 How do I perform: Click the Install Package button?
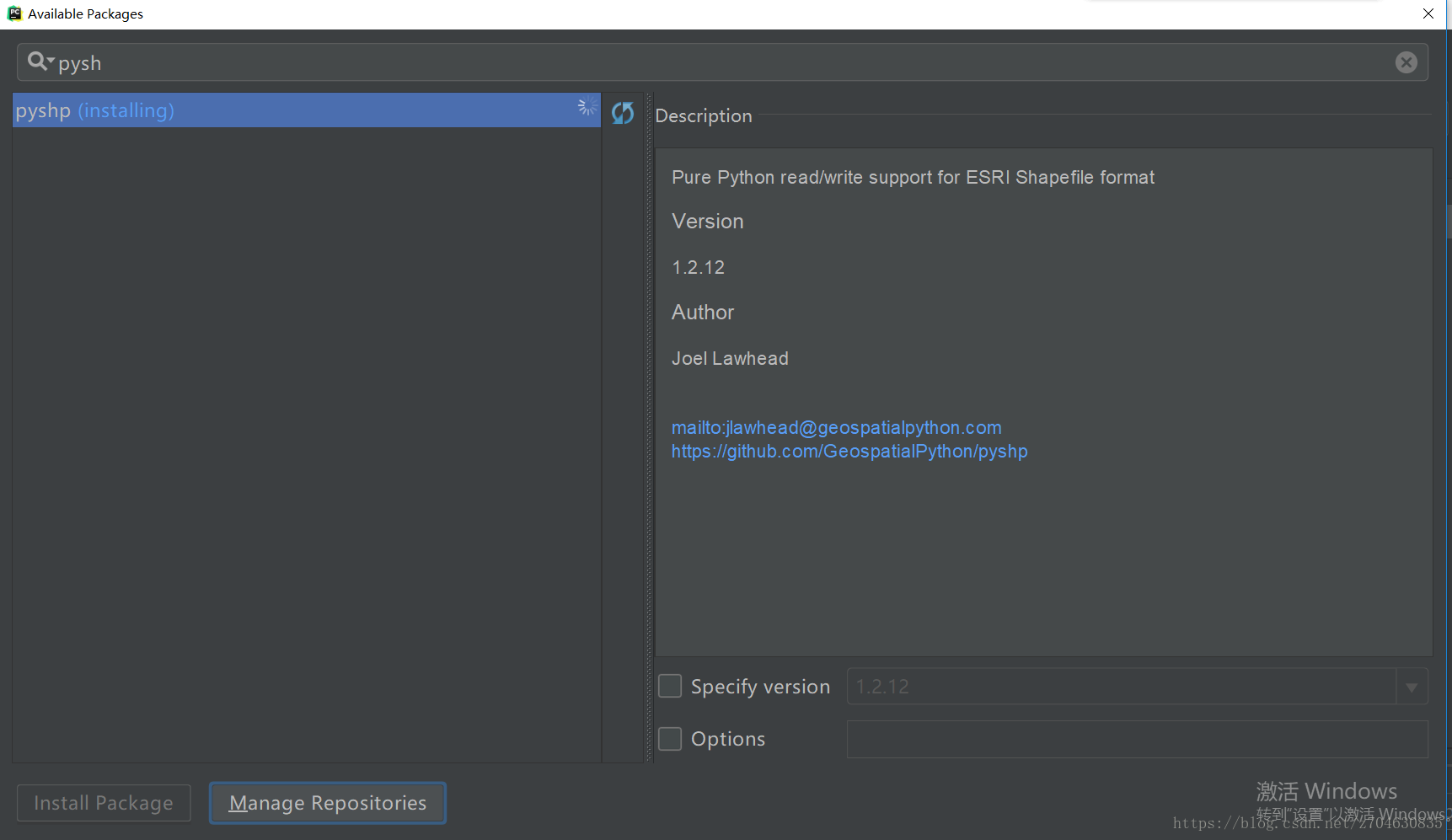coord(104,803)
